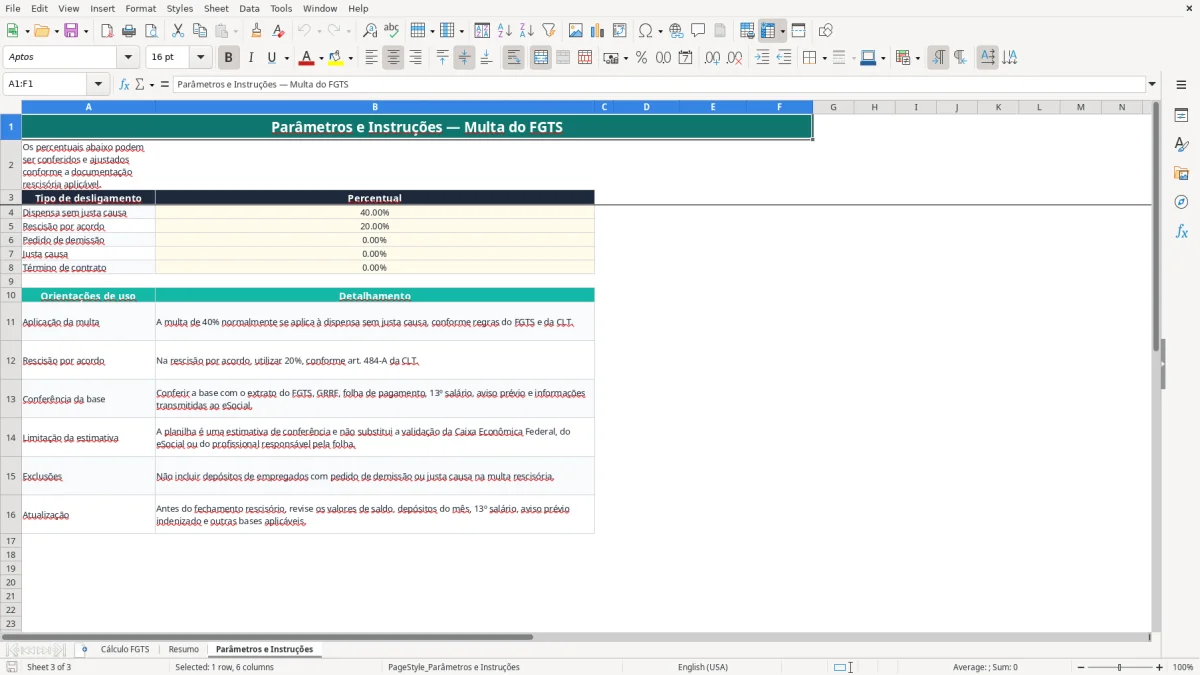Open Find and Replace
This screenshot has width=1200, height=675.
pos(370,31)
